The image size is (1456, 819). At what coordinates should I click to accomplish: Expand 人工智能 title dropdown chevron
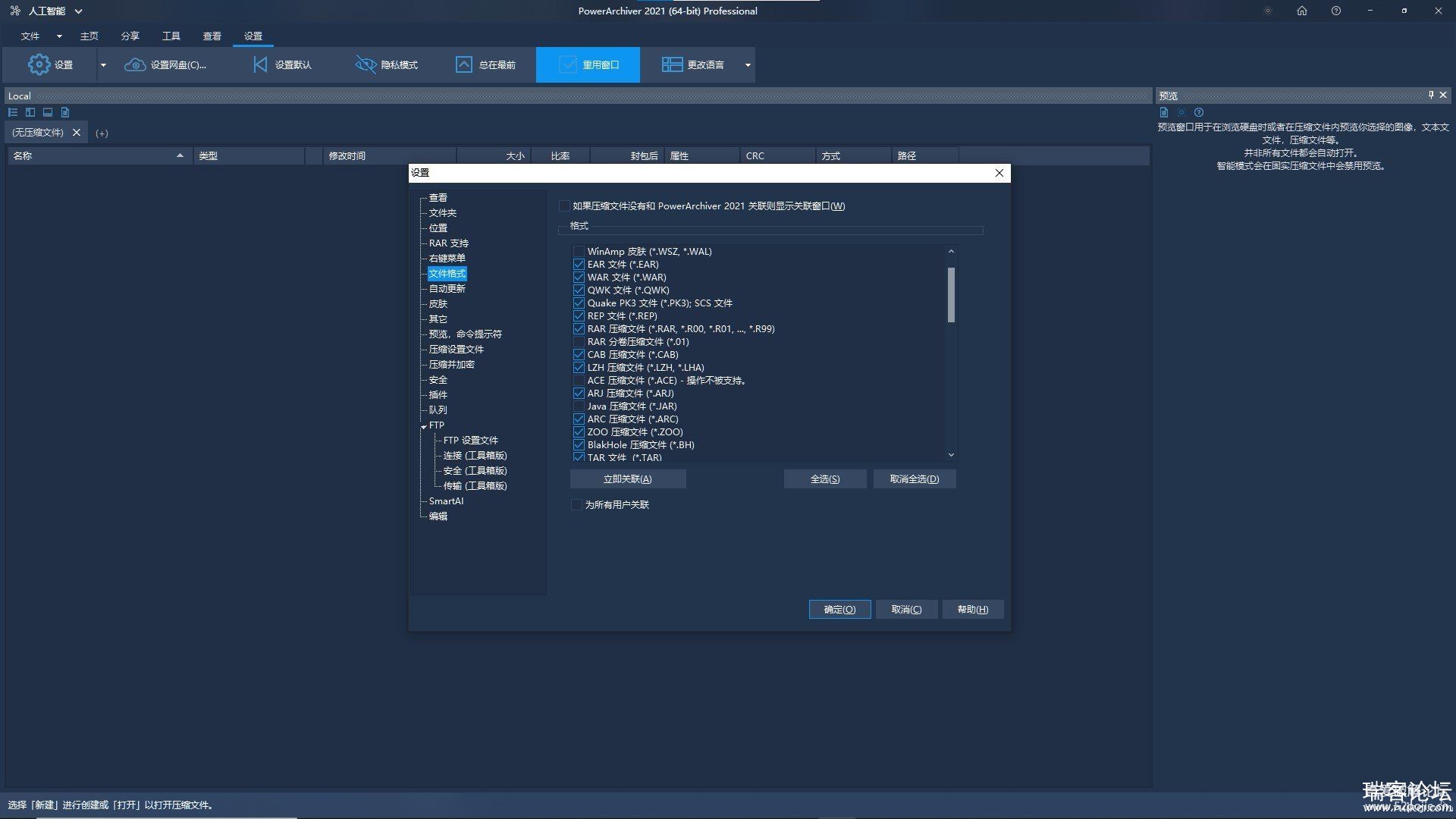pyautogui.click(x=78, y=11)
